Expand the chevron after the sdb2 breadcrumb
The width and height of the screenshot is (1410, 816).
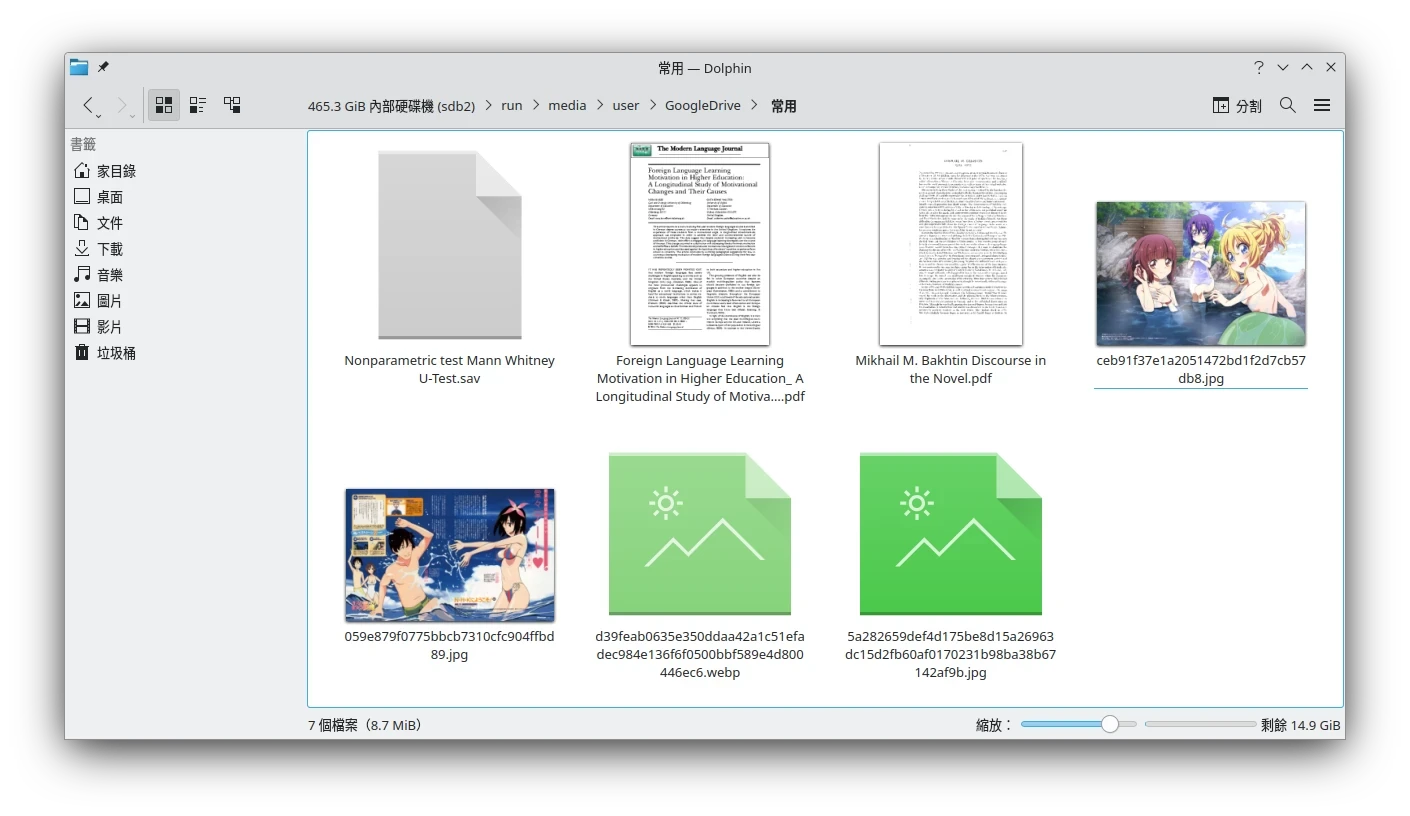(x=488, y=106)
